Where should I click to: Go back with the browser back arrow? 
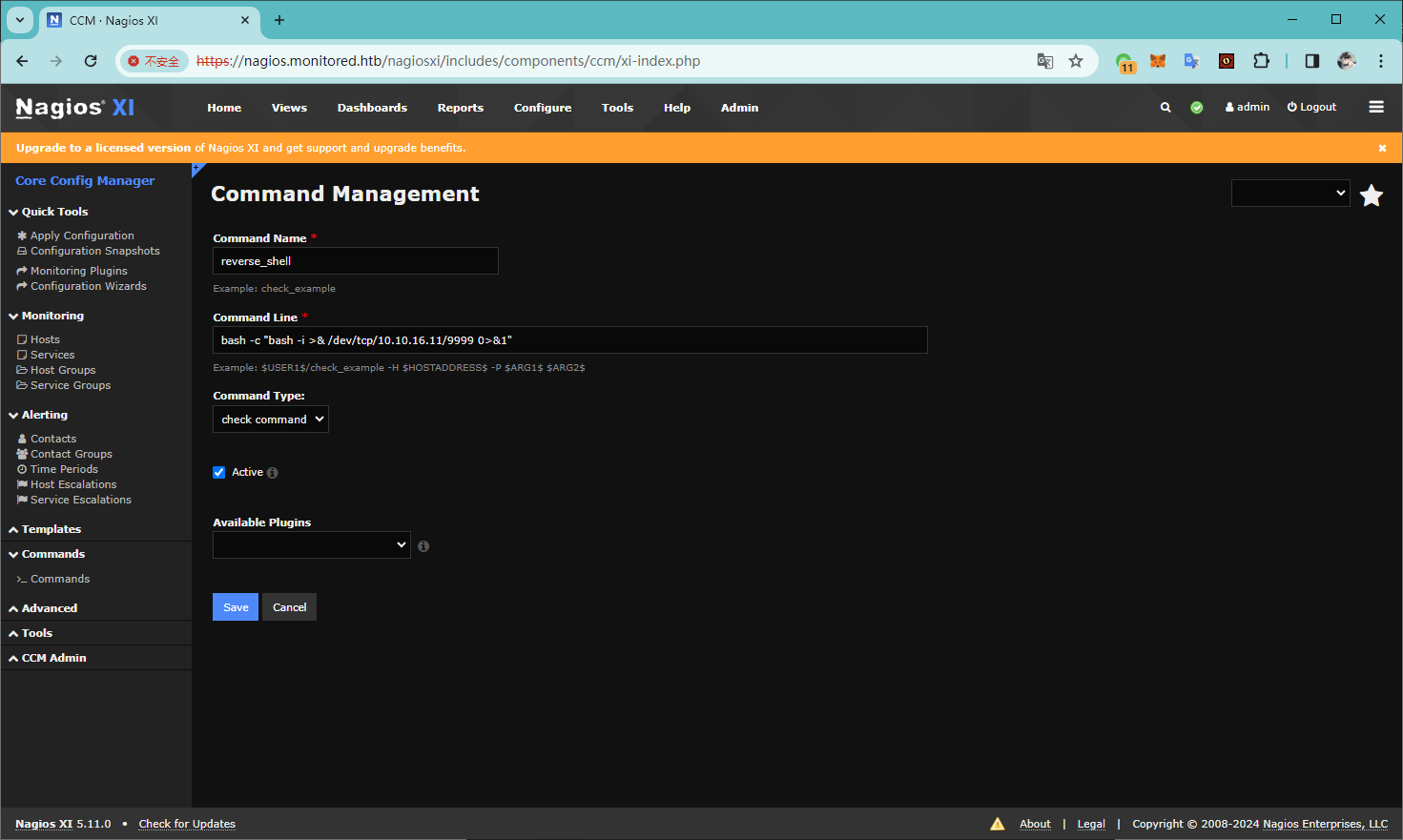[x=22, y=61]
